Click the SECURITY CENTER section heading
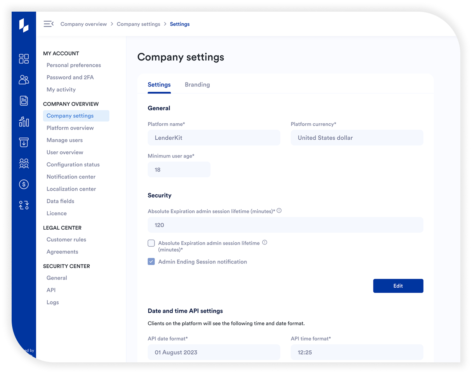The image size is (472, 374). [x=66, y=266]
